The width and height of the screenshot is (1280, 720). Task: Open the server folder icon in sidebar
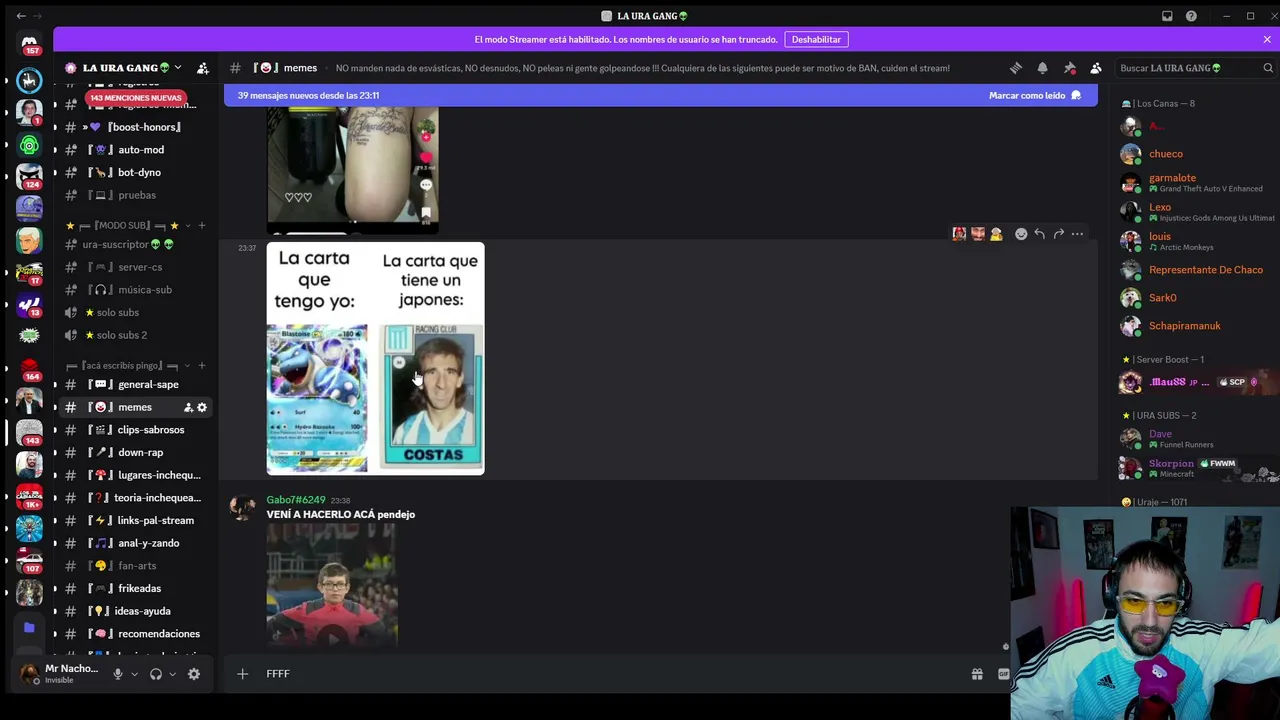29,628
